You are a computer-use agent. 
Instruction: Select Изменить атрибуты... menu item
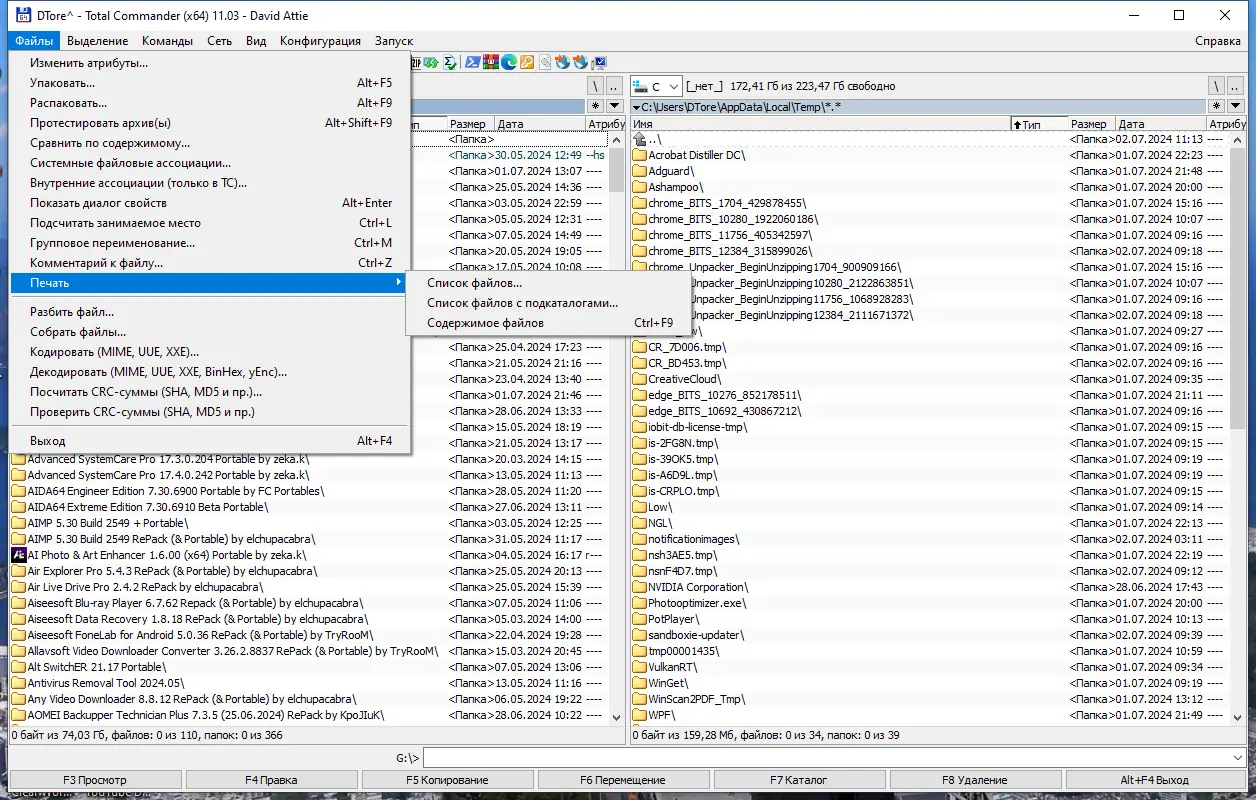(209, 63)
